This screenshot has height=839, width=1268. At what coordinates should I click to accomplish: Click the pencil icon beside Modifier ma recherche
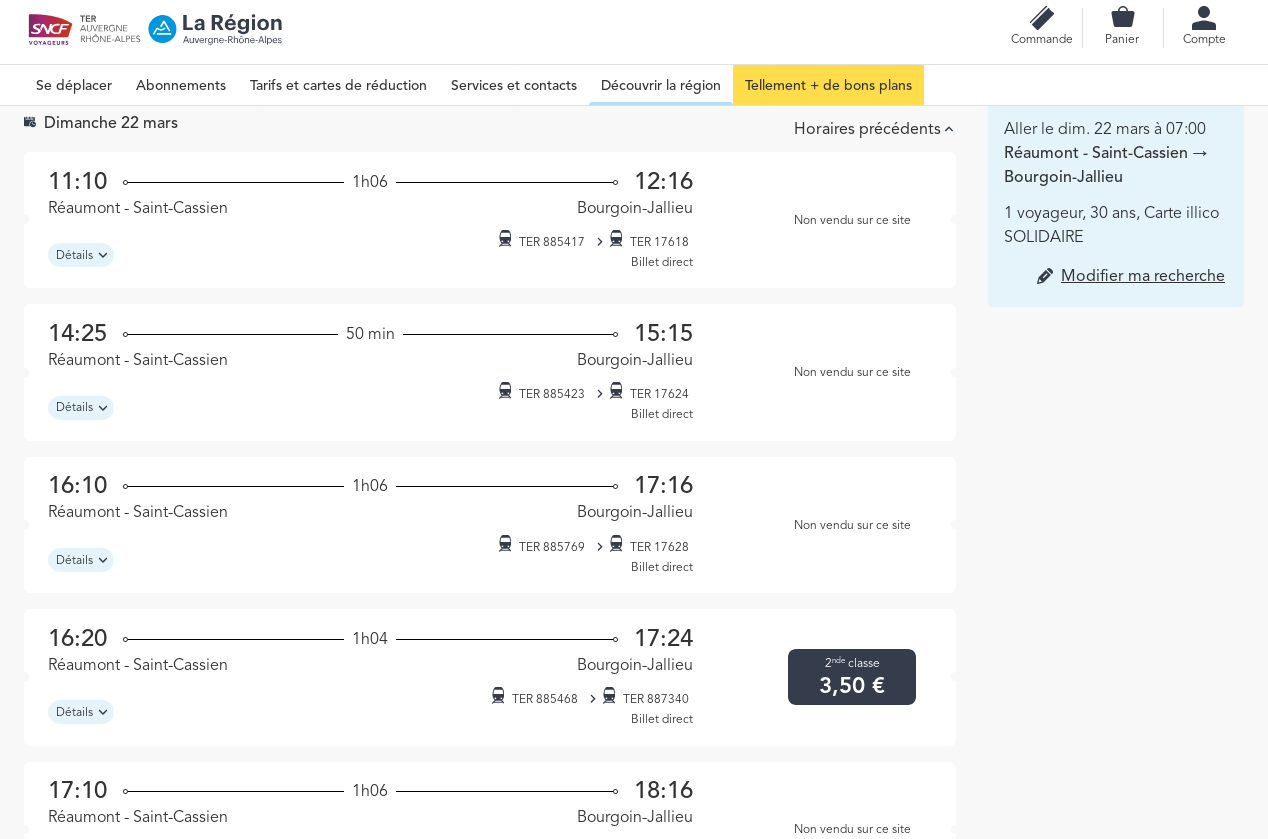pyautogui.click(x=1045, y=276)
